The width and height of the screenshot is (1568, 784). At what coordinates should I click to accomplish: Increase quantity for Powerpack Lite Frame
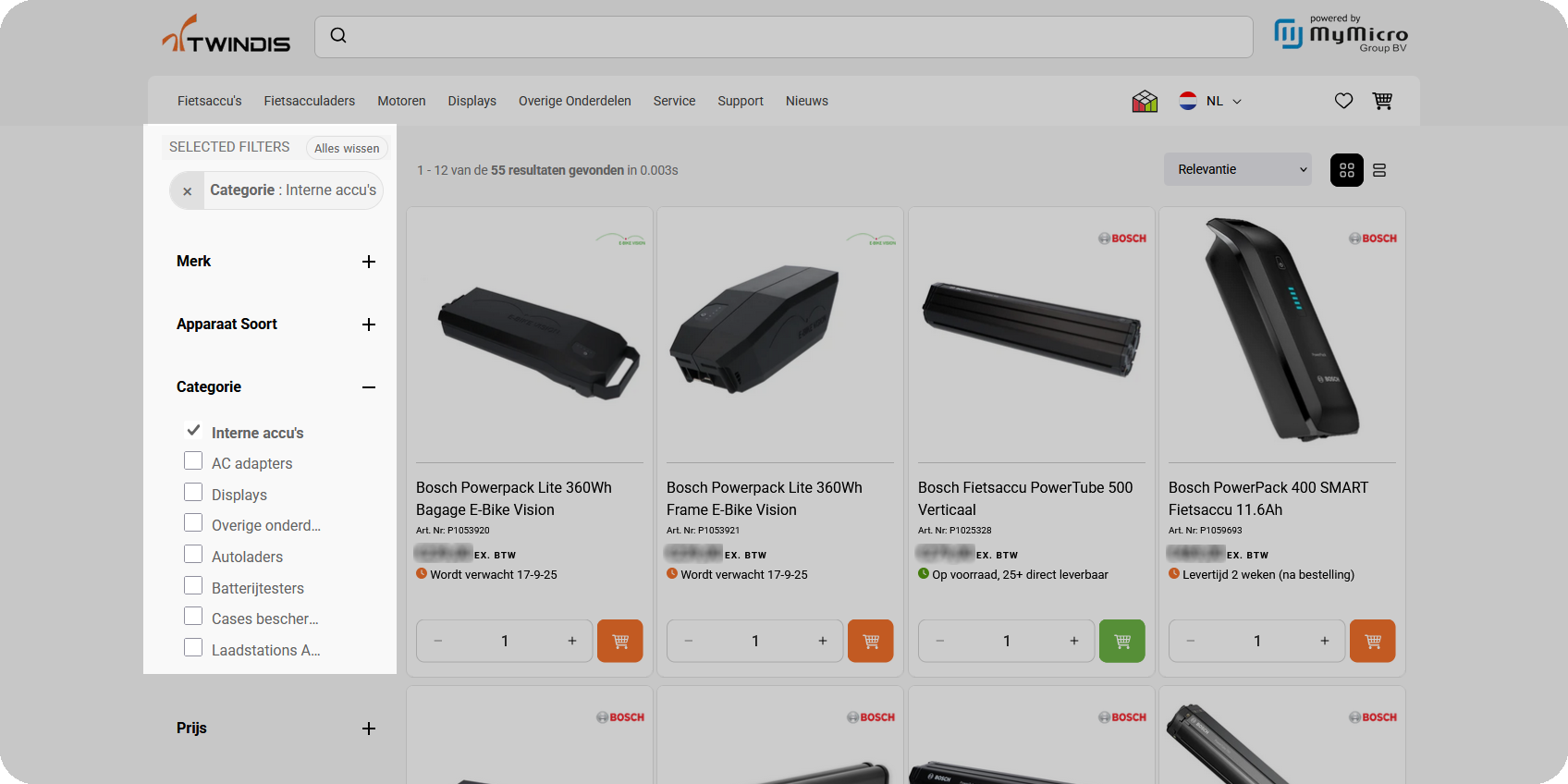[x=823, y=641]
